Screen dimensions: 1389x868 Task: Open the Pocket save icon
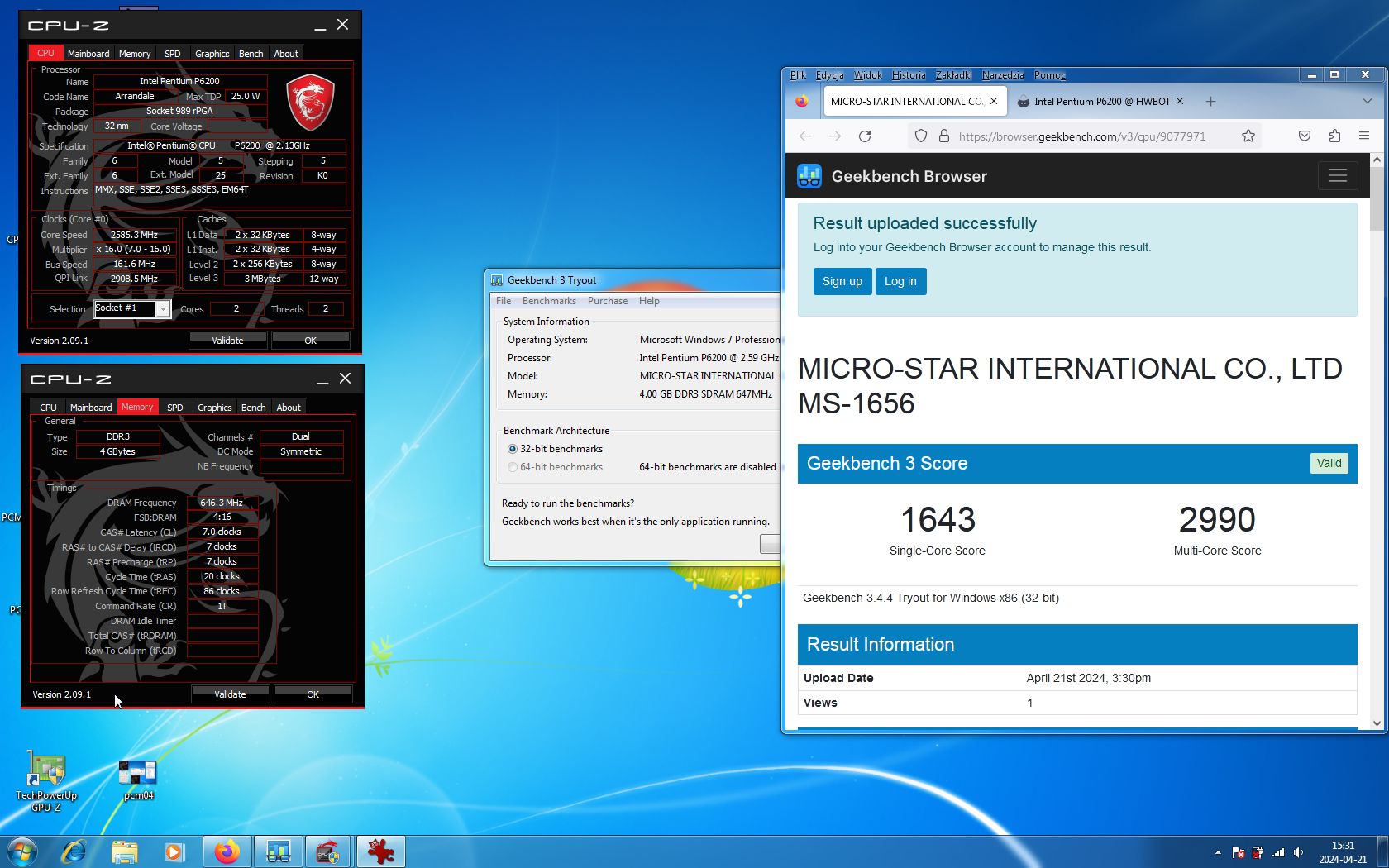1305,136
